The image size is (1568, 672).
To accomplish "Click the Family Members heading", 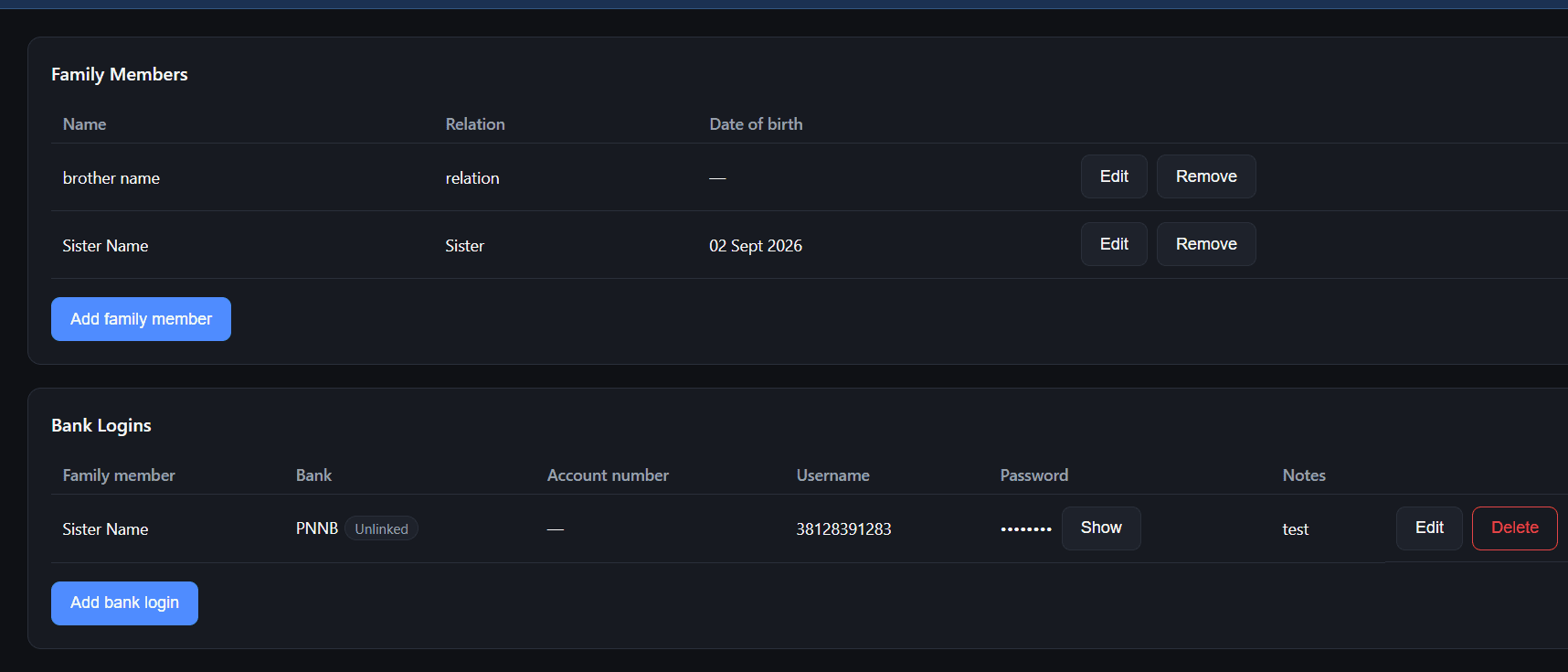I will [120, 75].
